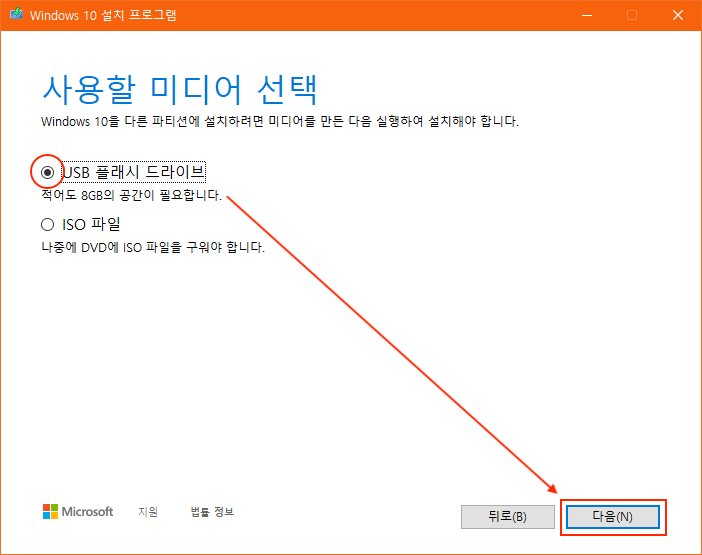Click the text '적어도 8GB의 공간이 필요합니다.'
702x555 pixels.
132,196
